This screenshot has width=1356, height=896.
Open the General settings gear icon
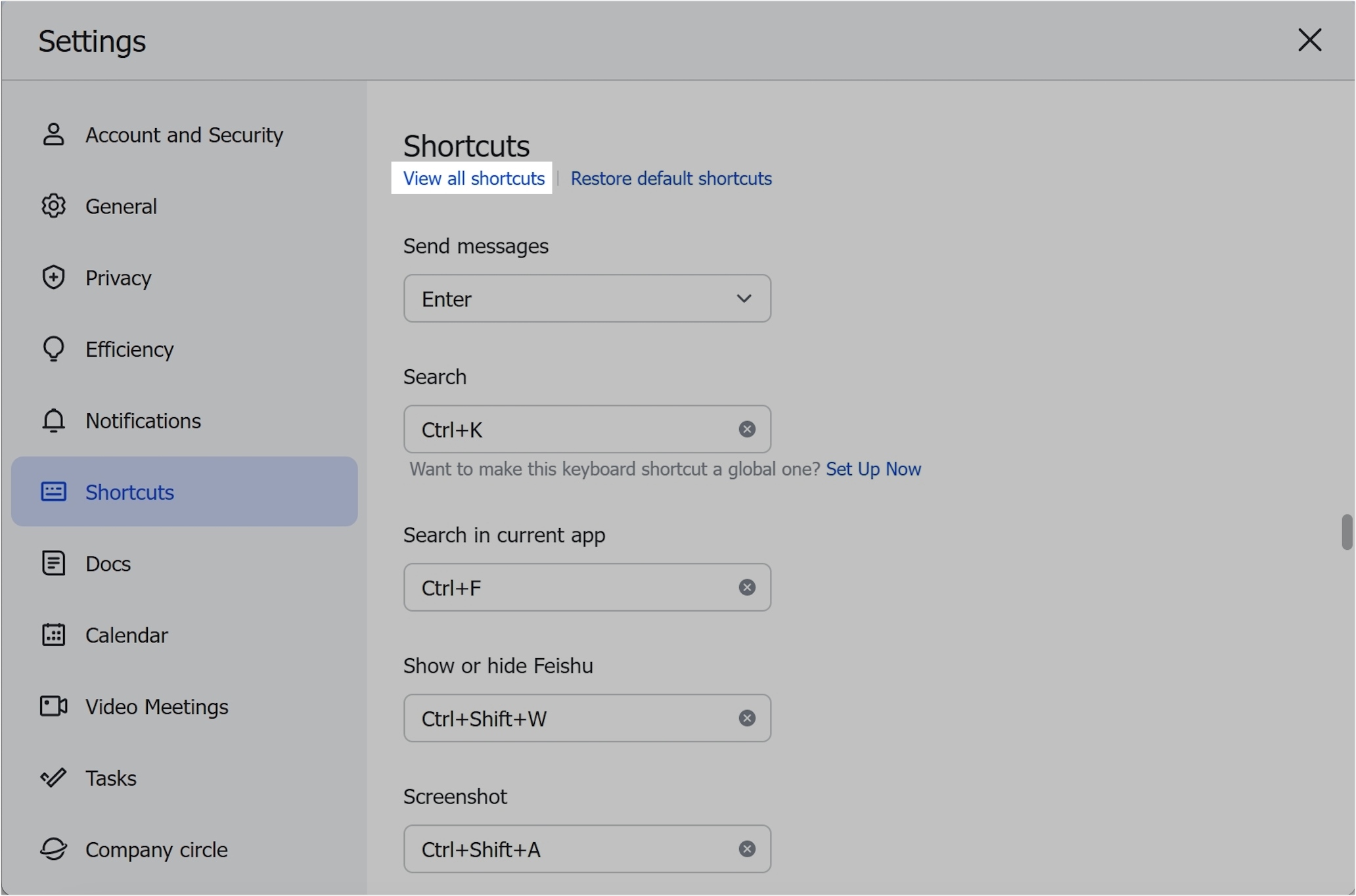pos(53,206)
